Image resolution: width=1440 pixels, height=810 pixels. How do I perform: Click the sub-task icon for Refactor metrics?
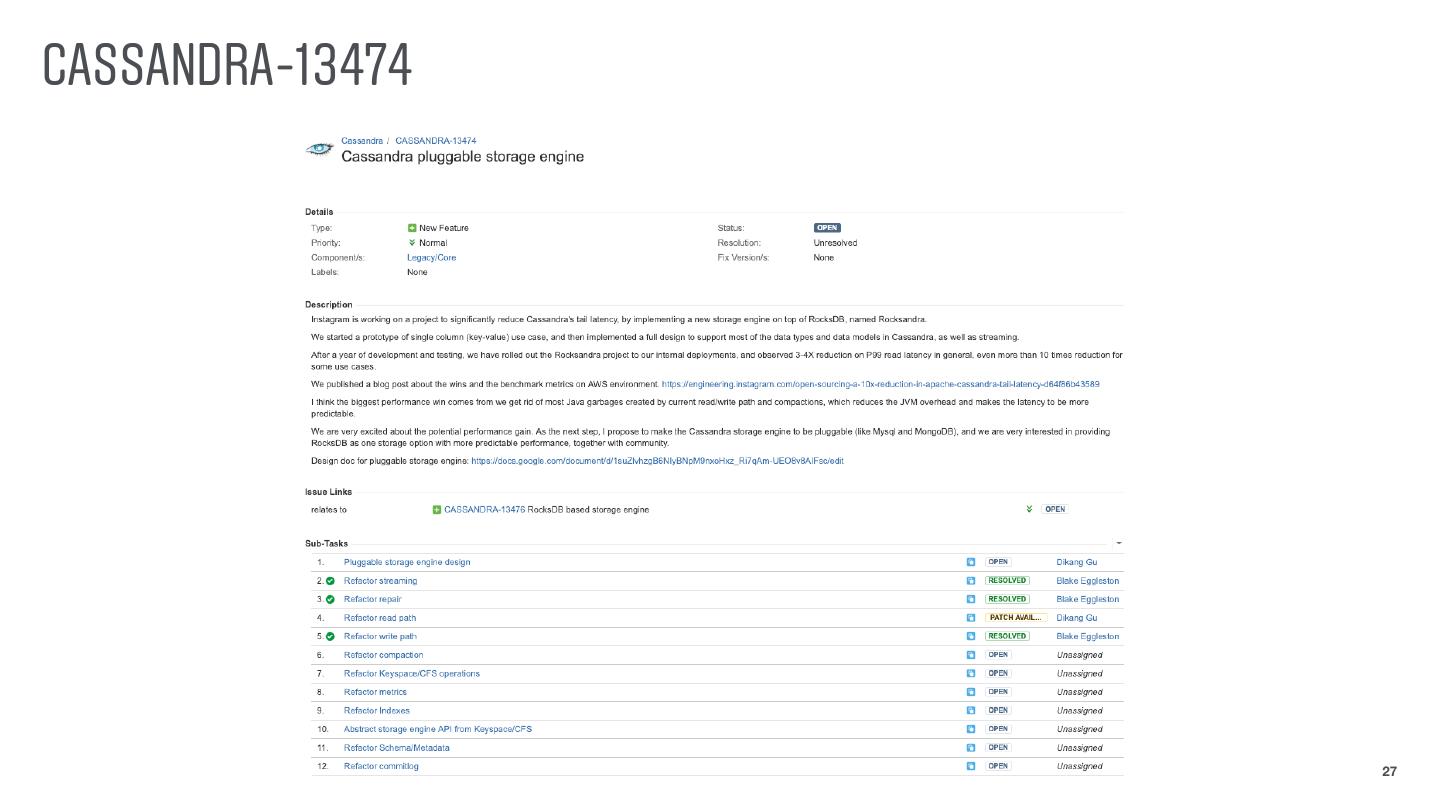point(970,692)
